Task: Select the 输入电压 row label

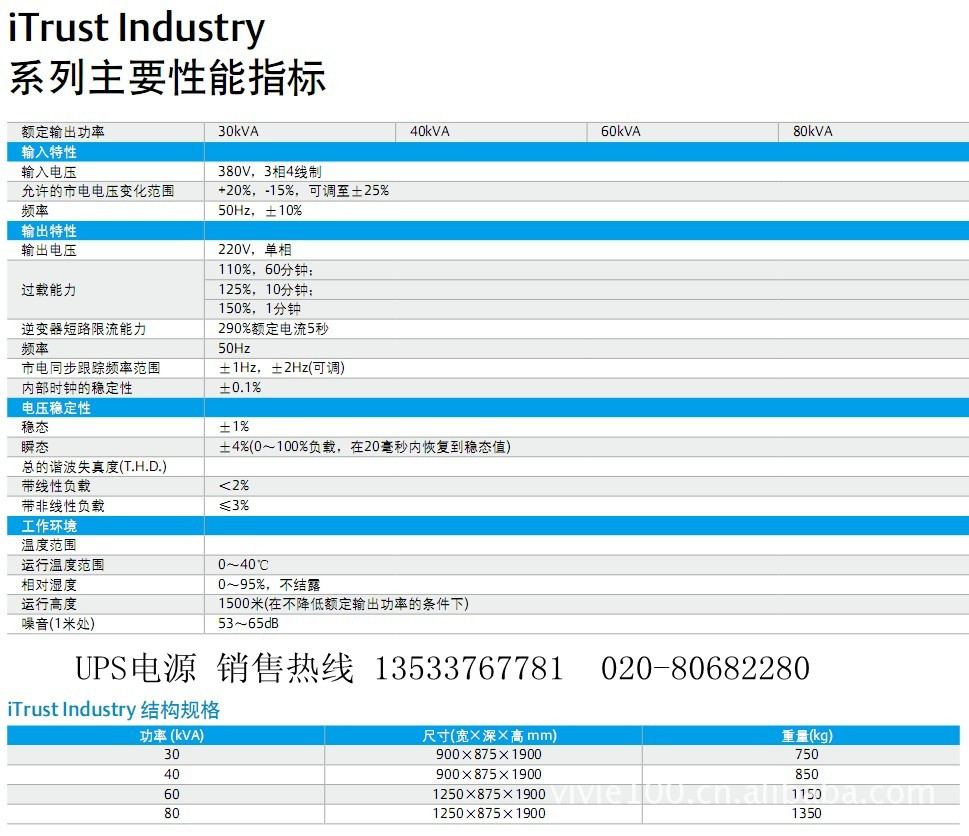Action: pyautogui.click(x=49, y=172)
